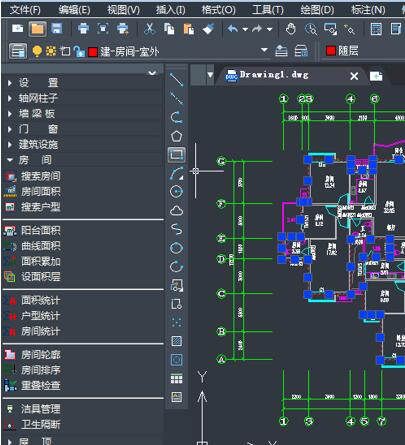
Task: Select the Revision Cloud tool
Action: (176, 211)
